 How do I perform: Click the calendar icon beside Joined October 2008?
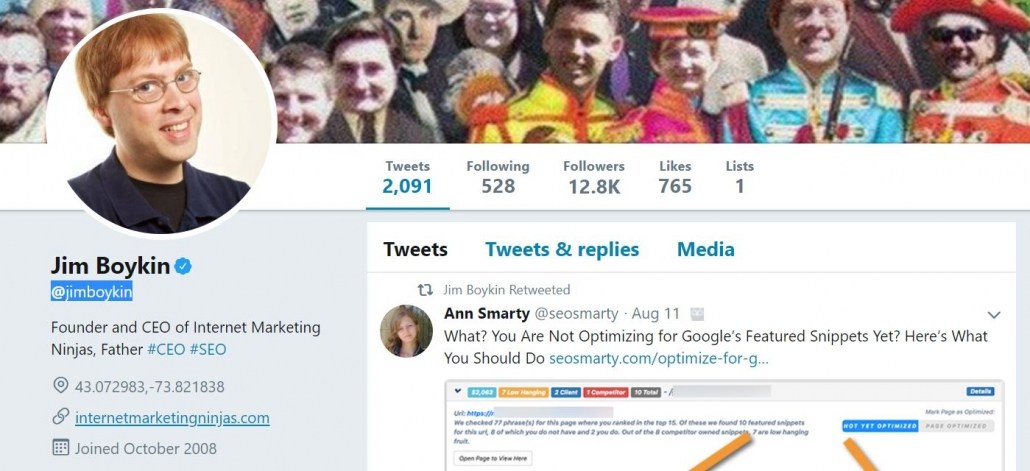click(x=61, y=448)
